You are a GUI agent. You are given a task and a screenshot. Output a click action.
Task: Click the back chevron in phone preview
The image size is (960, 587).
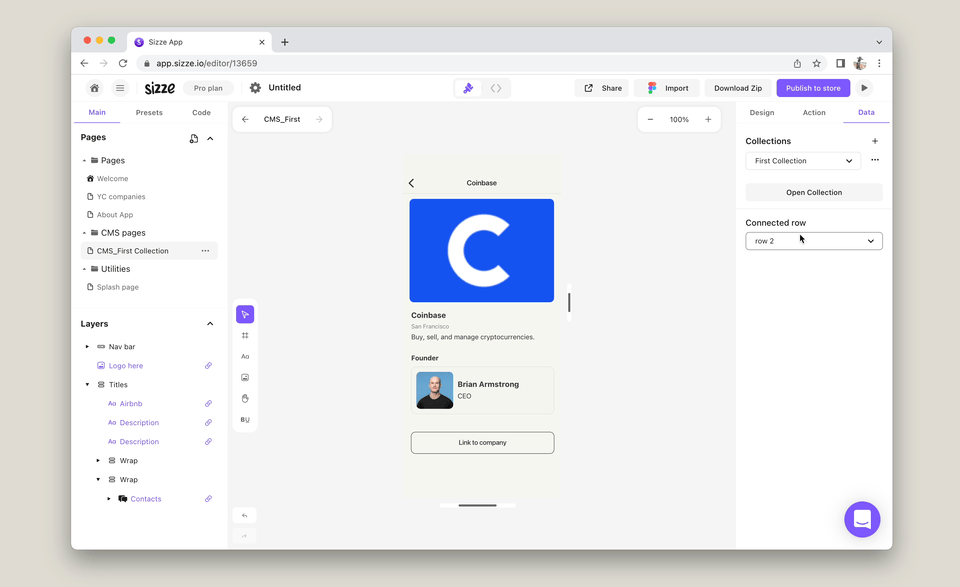(411, 183)
